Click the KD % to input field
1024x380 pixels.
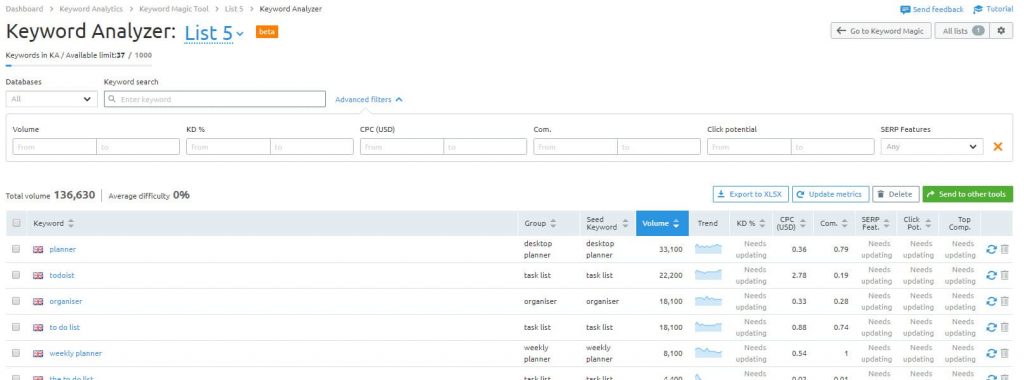pyautogui.click(x=312, y=147)
